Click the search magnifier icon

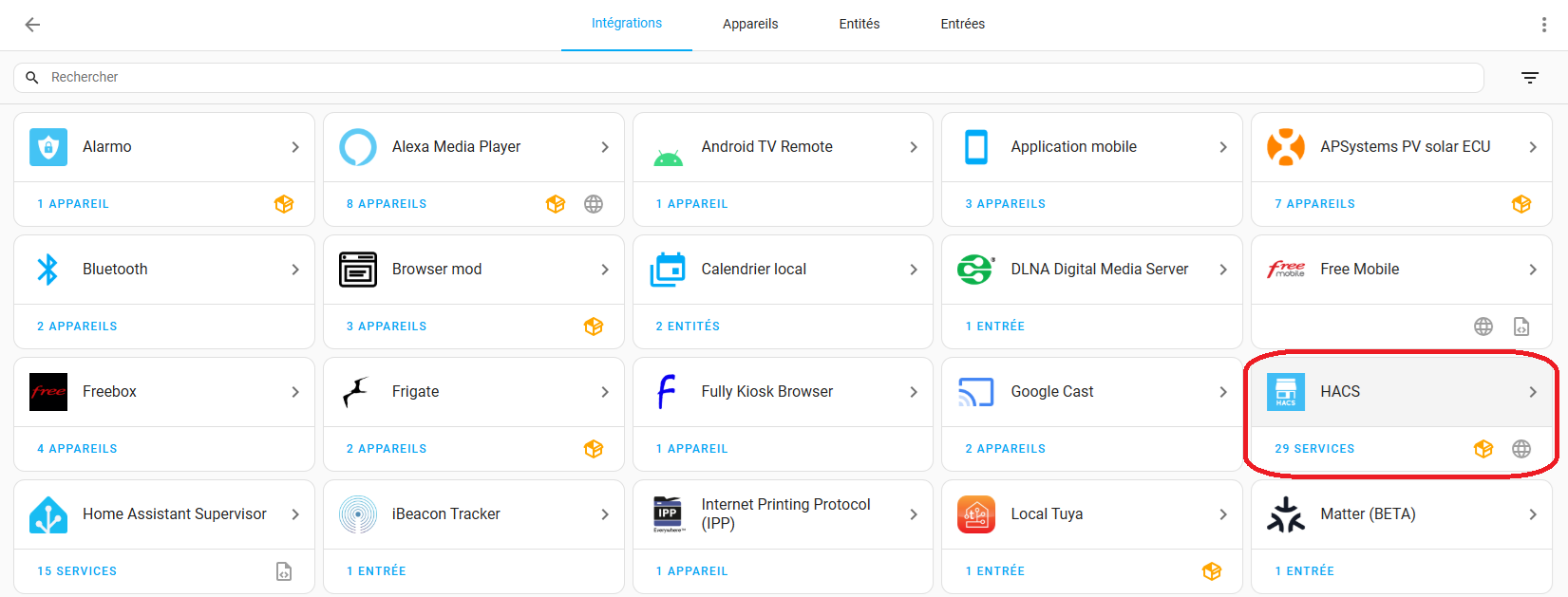(32, 78)
